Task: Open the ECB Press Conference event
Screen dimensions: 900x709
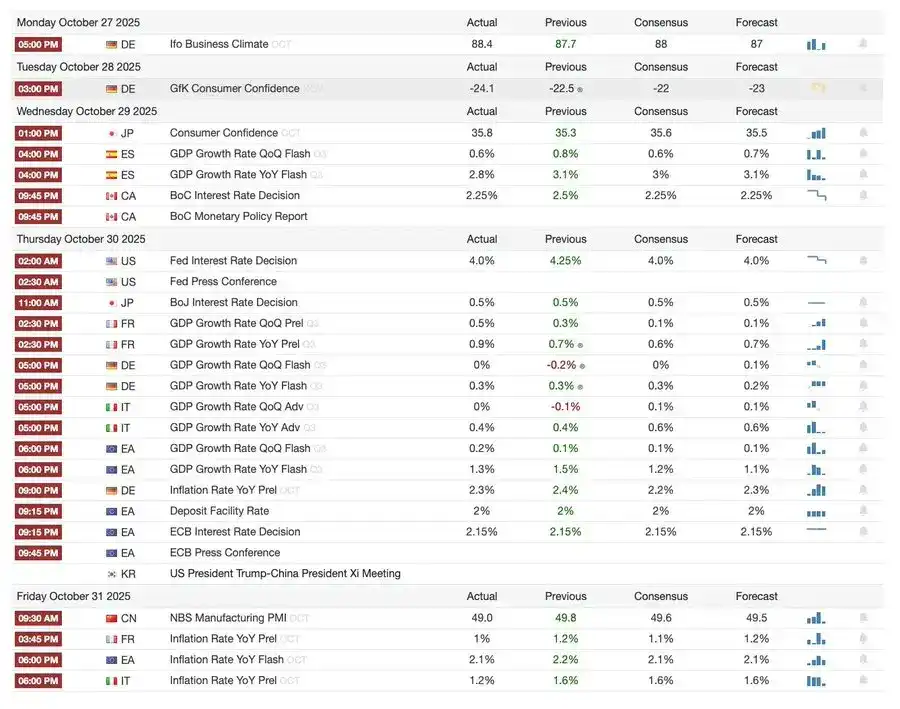Action: coord(224,553)
